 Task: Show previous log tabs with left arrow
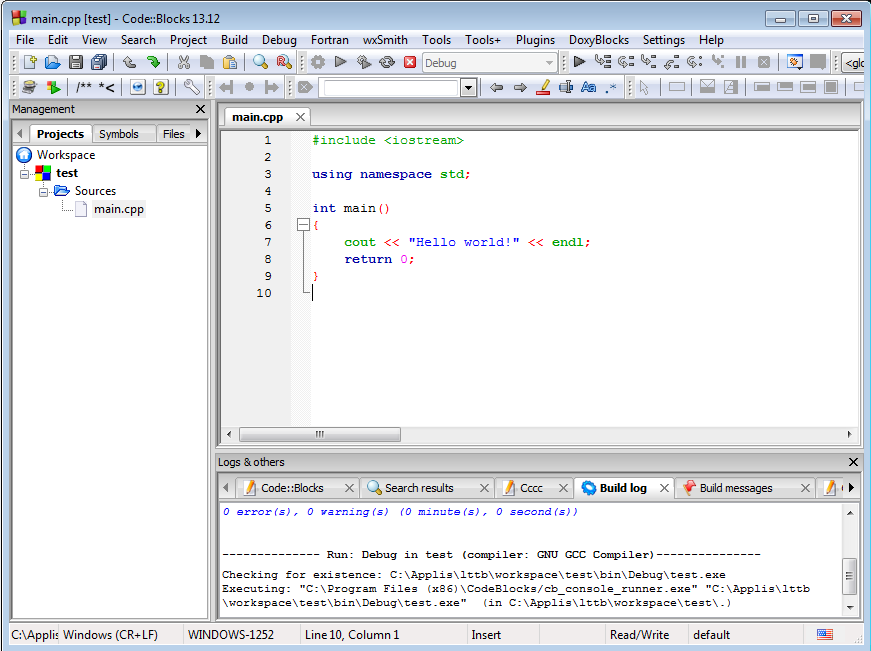pos(226,488)
